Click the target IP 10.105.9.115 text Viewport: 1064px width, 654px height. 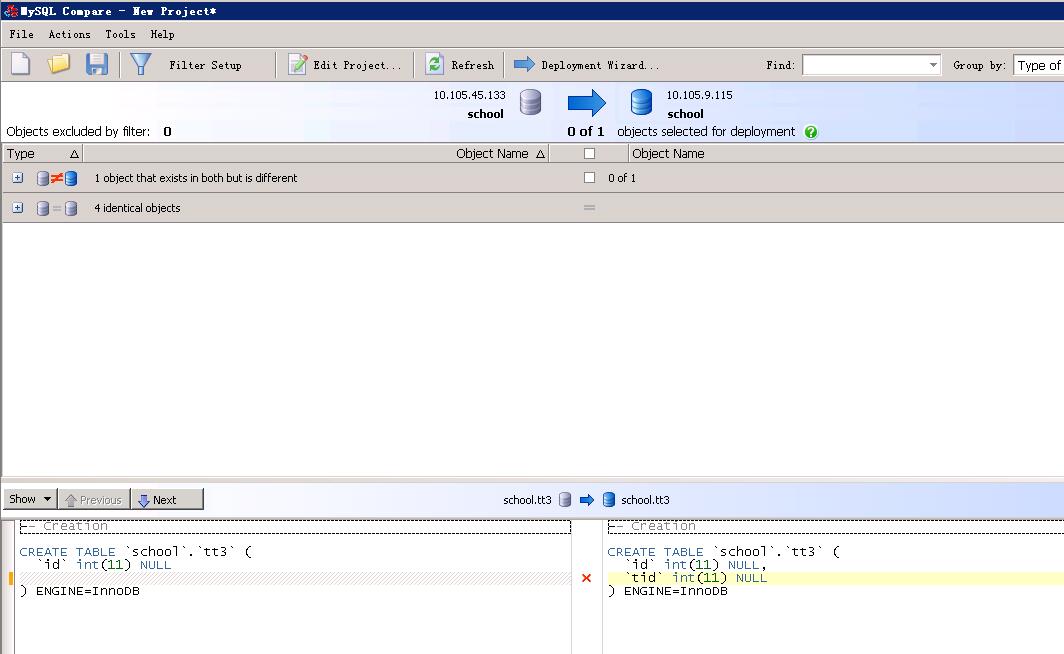point(700,95)
